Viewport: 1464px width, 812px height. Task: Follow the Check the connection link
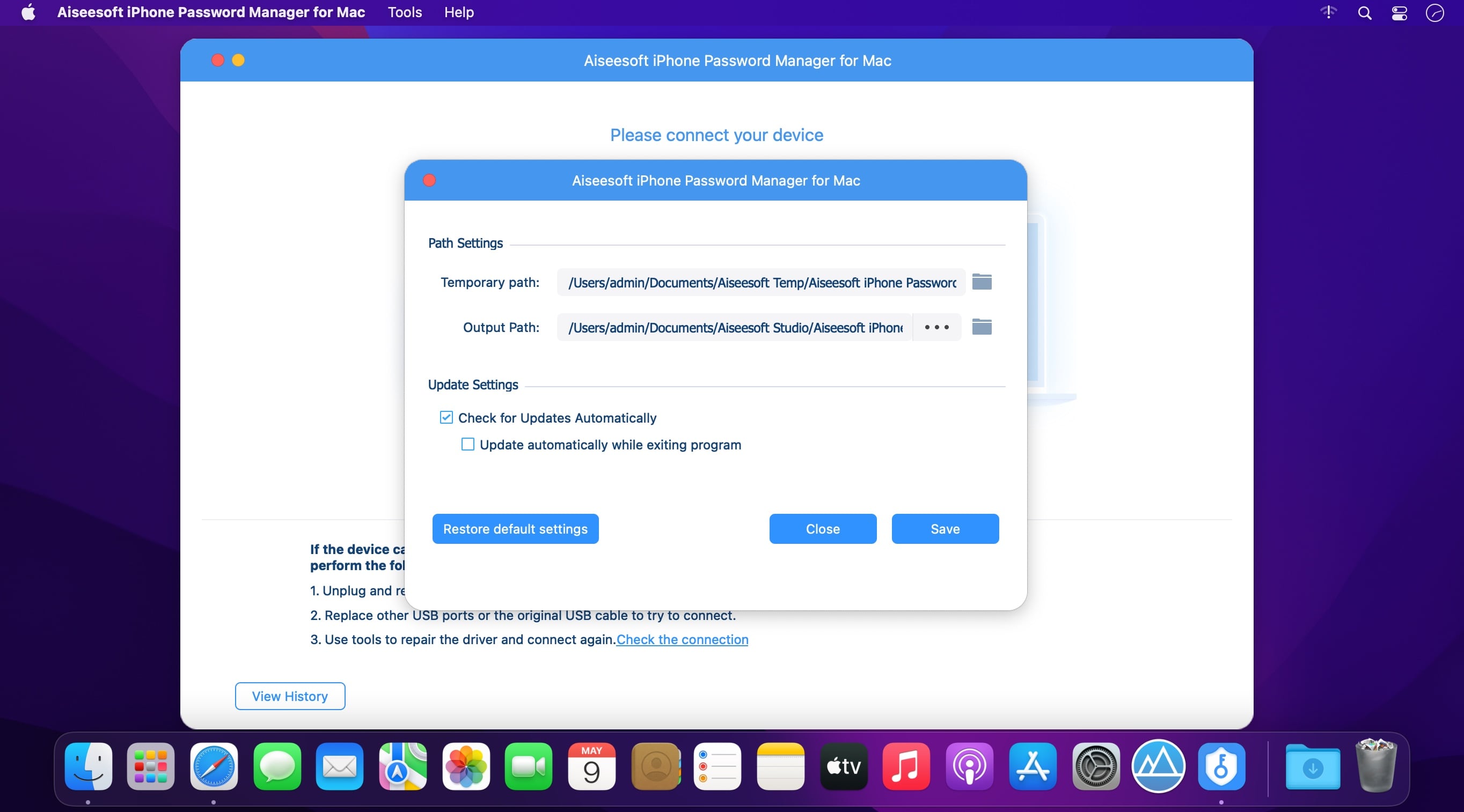(682, 639)
